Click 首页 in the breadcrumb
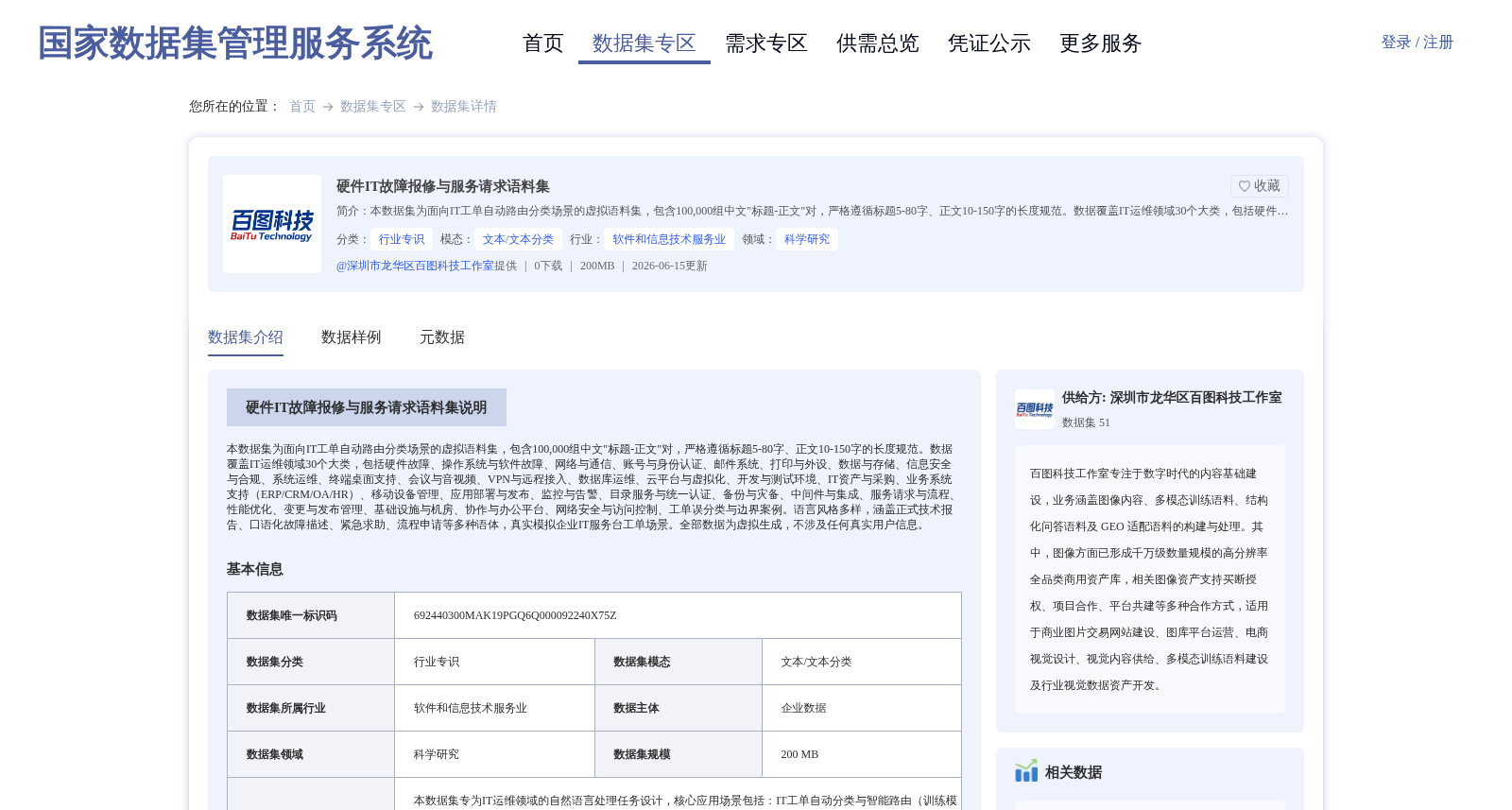This screenshot has width=1512, height=810. [x=302, y=106]
